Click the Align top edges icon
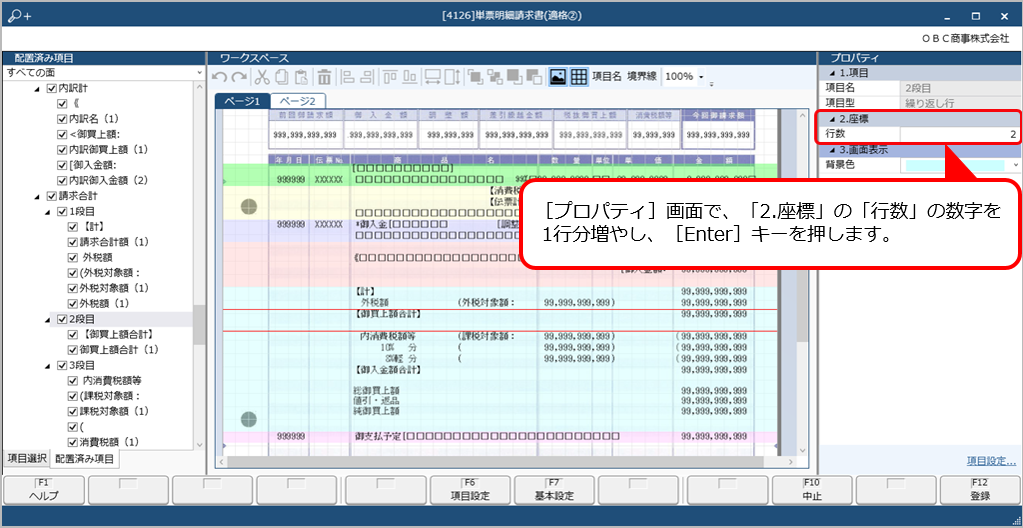This screenshot has height=528, width=1023. 391,77
